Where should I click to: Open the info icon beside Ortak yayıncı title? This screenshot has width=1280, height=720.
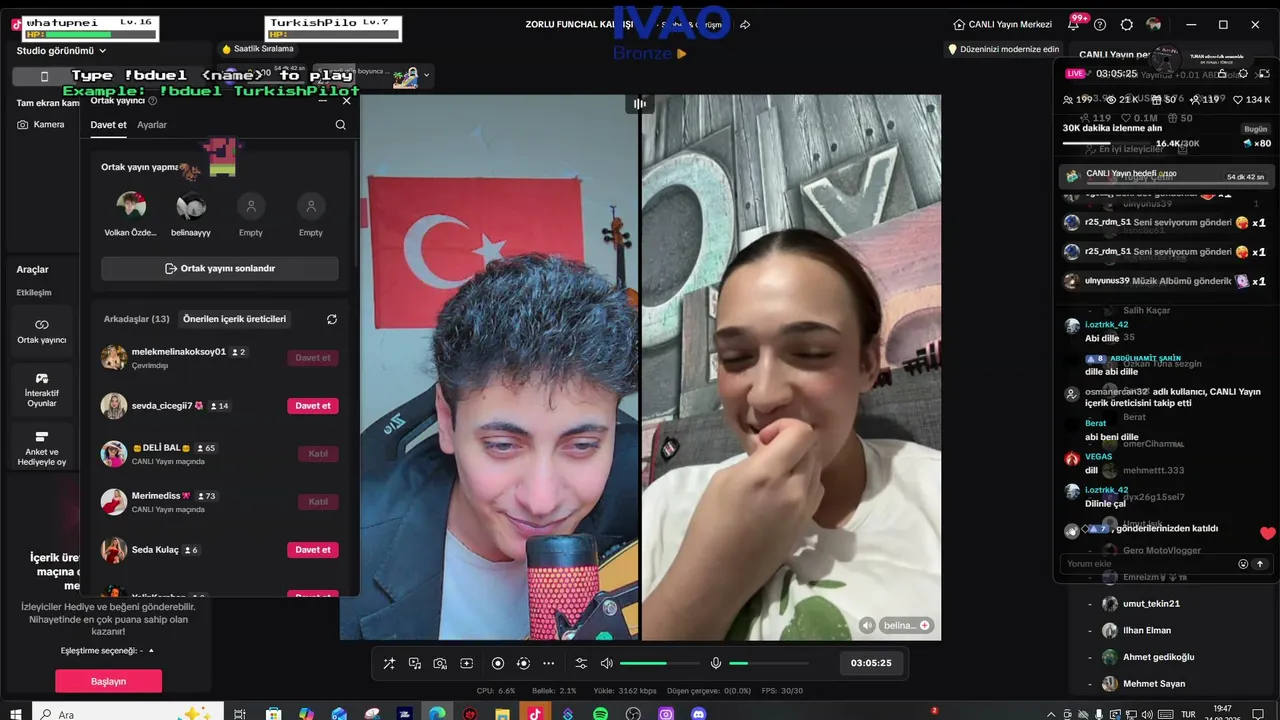pyautogui.click(x=153, y=101)
